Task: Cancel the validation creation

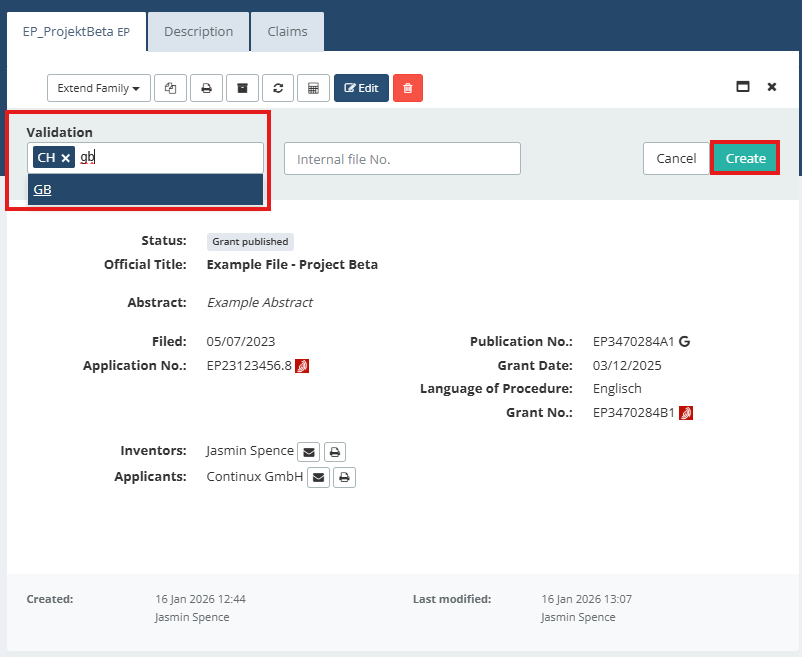Action: [676, 158]
